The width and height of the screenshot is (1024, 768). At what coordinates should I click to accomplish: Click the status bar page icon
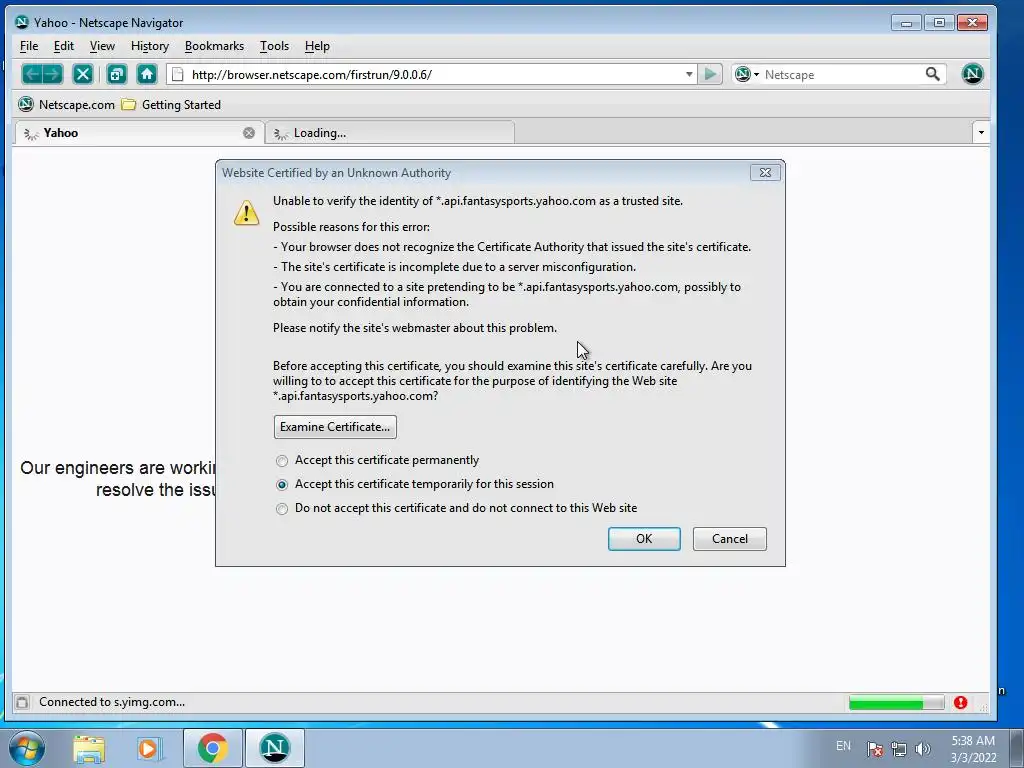(22, 703)
